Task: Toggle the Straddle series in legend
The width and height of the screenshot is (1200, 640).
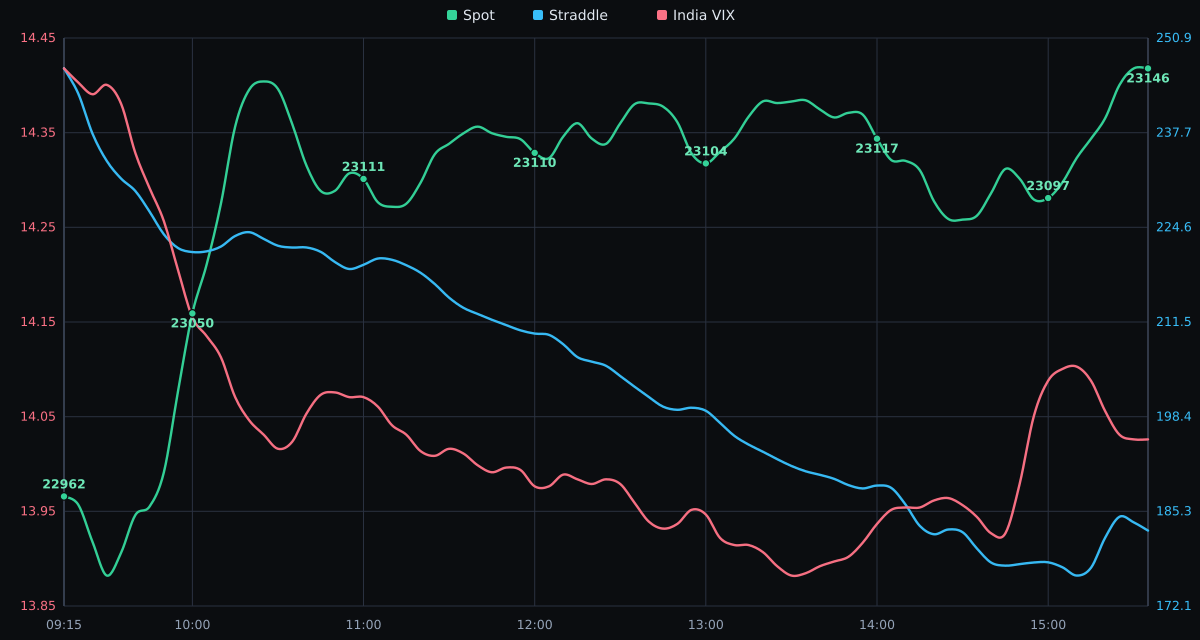Action: [570, 15]
